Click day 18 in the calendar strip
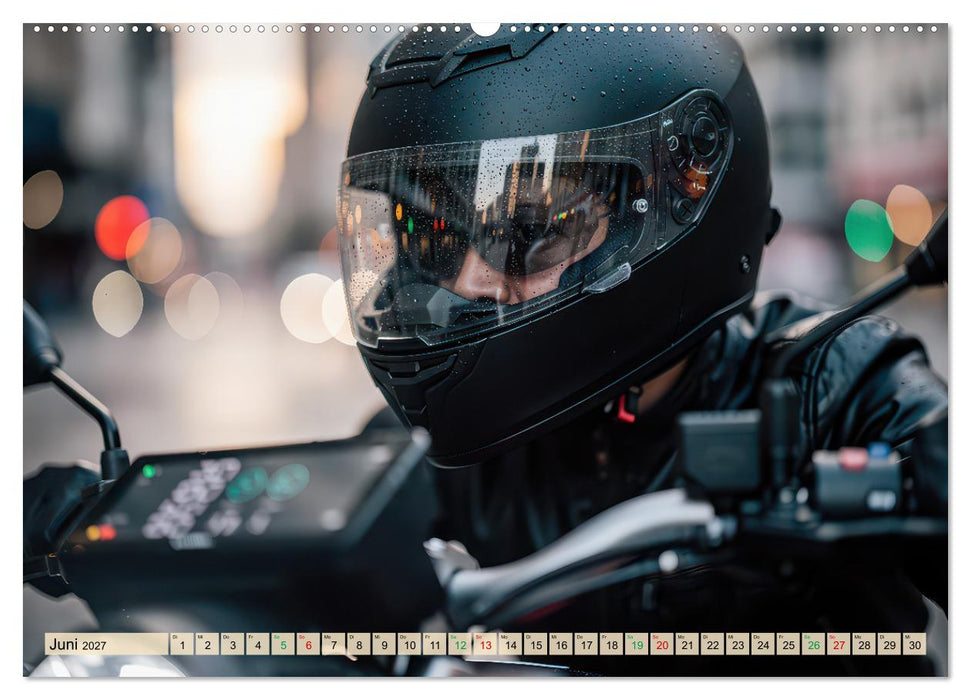This screenshot has width=971, height=700. [x=612, y=644]
